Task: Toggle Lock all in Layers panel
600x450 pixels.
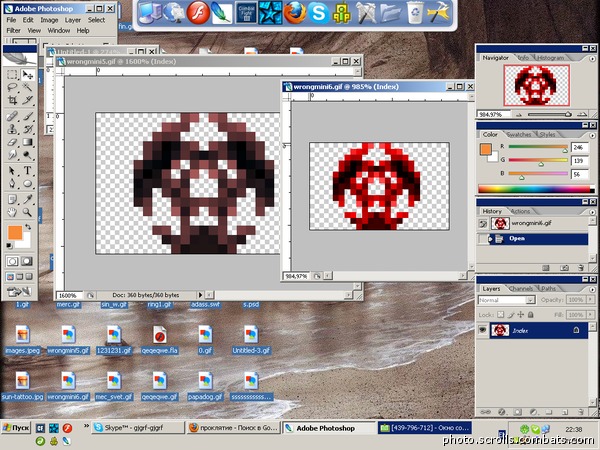Action: (530, 315)
